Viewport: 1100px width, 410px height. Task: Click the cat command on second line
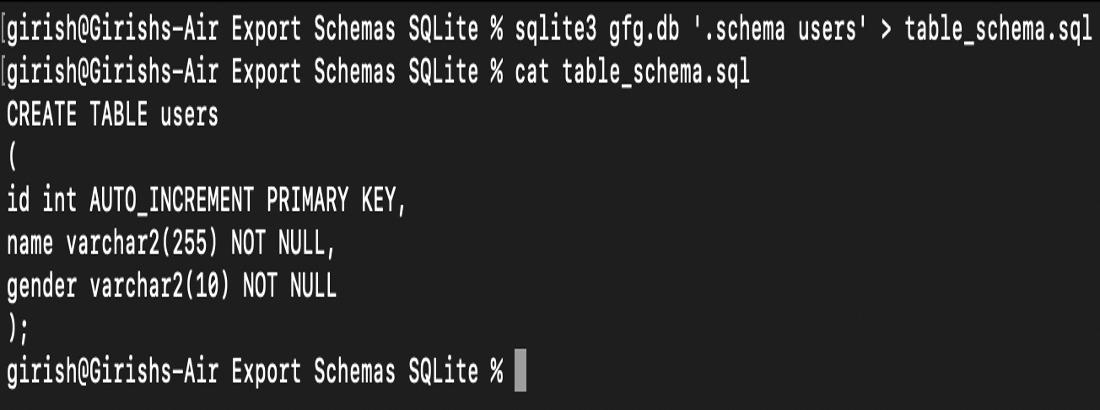click(533, 73)
